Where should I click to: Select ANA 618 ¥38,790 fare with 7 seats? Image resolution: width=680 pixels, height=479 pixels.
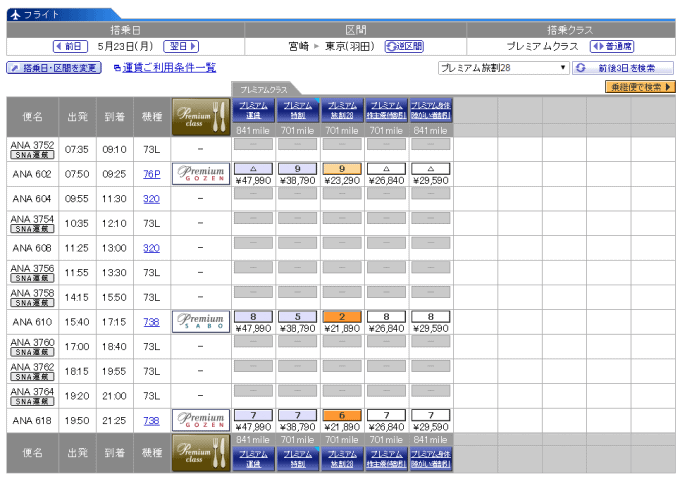(x=298, y=415)
